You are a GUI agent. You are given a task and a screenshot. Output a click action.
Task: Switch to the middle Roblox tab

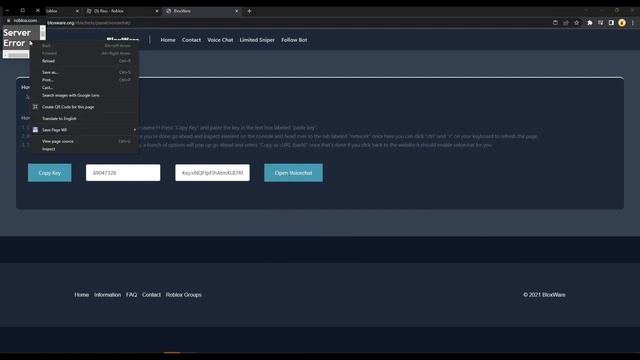[x=121, y=11]
